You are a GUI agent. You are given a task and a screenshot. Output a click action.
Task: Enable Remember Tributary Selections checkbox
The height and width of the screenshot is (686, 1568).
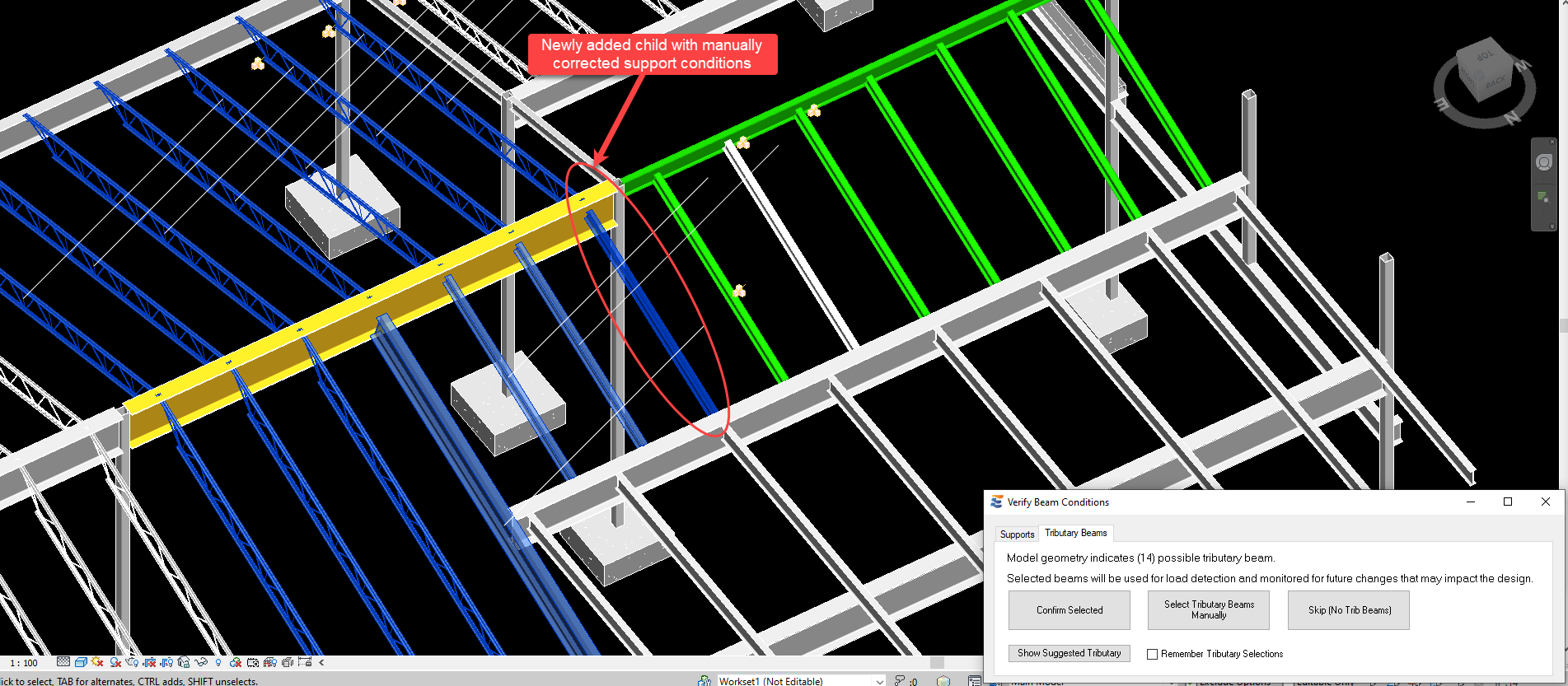[x=1152, y=654]
